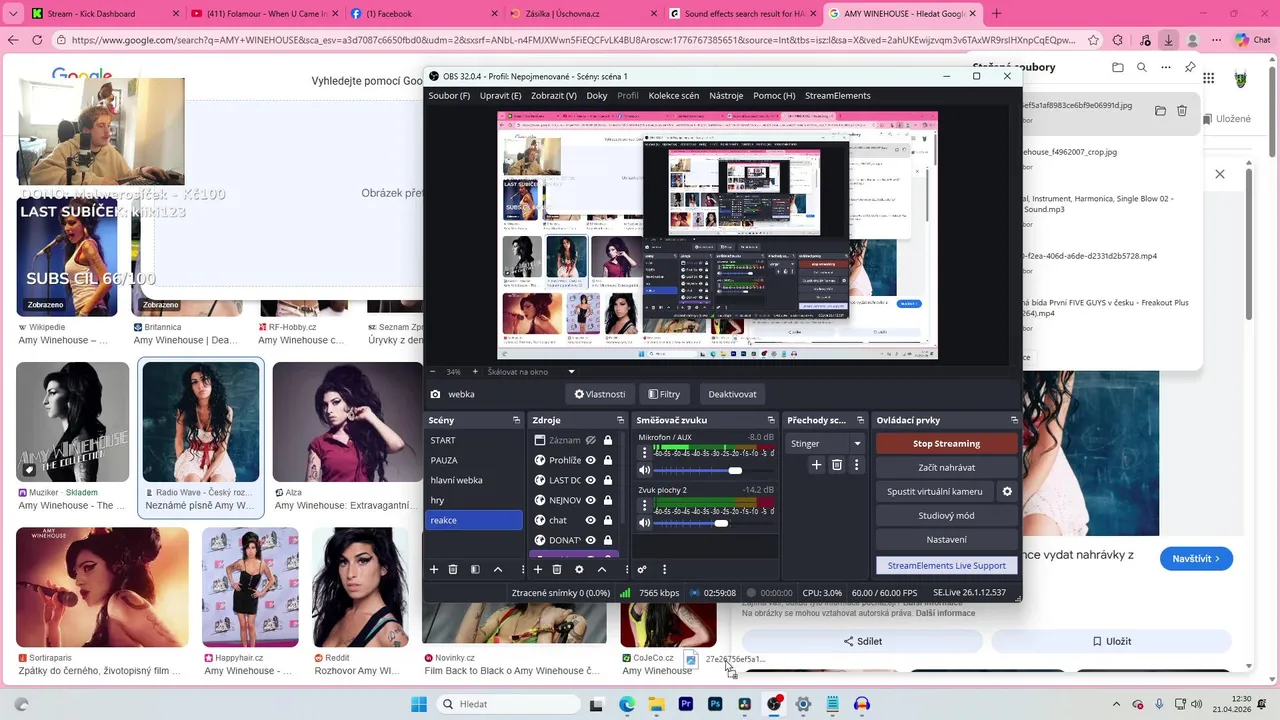Open the transition properties three-dot menu

tap(857, 465)
